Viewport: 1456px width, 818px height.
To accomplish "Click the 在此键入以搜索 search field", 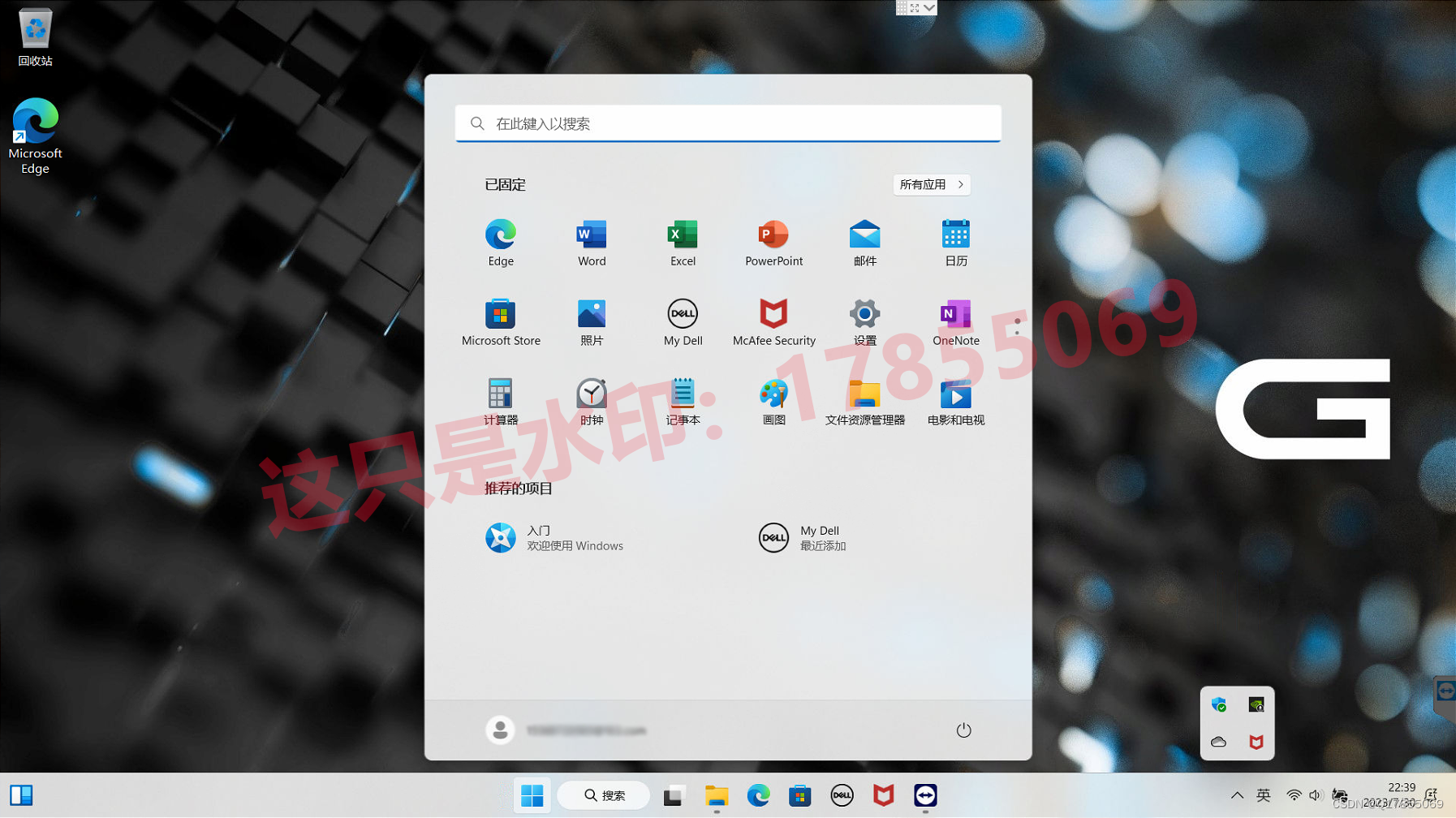I will pos(728,123).
